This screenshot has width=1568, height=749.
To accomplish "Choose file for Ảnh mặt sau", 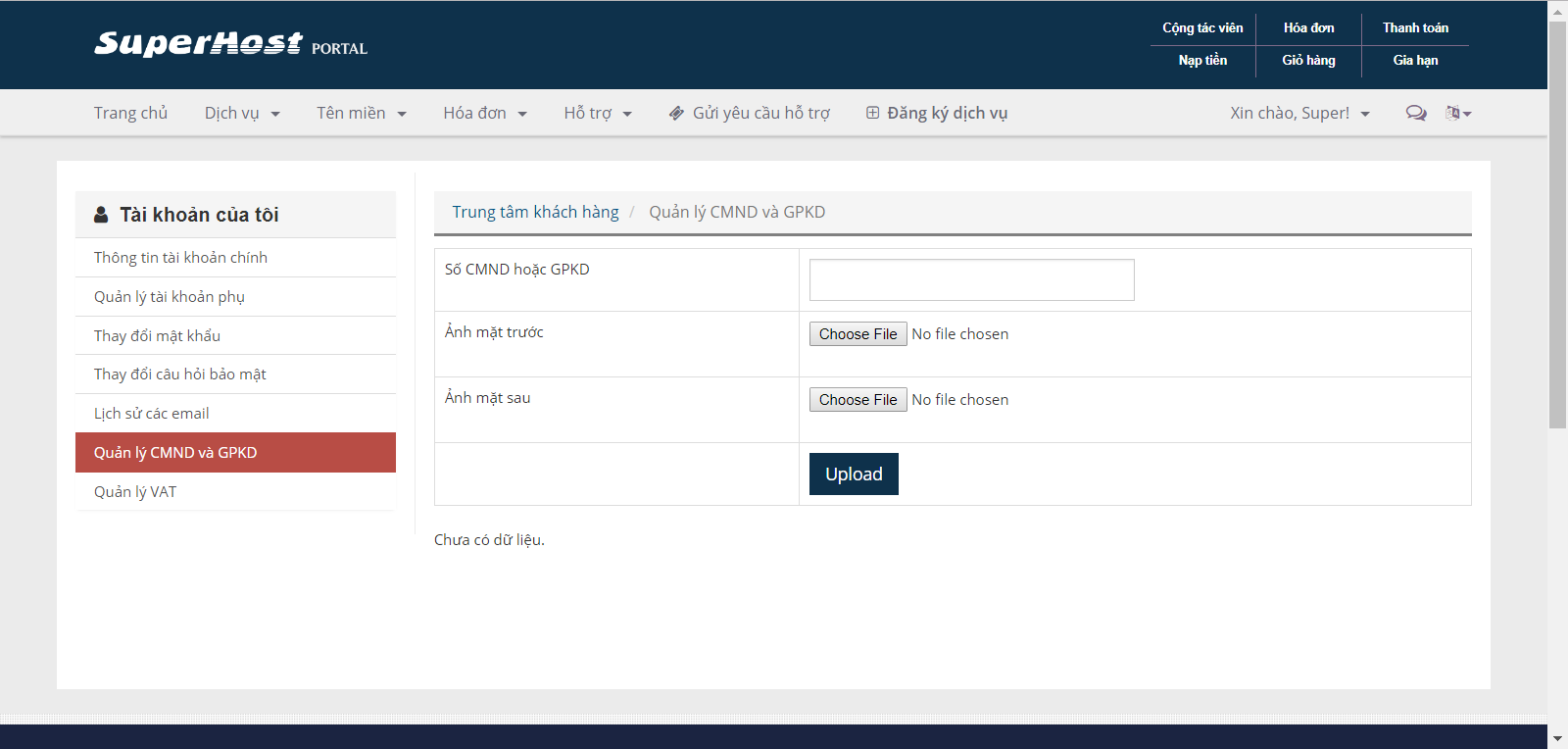I will click(857, 400).
